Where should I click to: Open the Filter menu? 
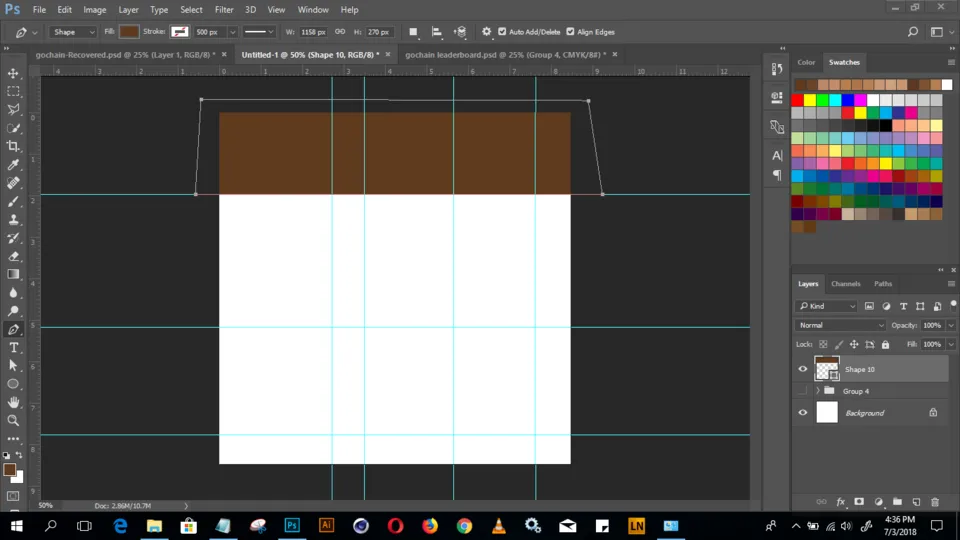[x=224, y=10]
